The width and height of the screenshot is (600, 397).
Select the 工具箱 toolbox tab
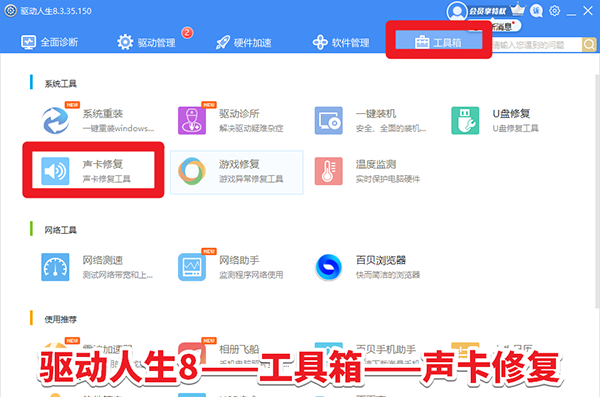tap(439, 41)
